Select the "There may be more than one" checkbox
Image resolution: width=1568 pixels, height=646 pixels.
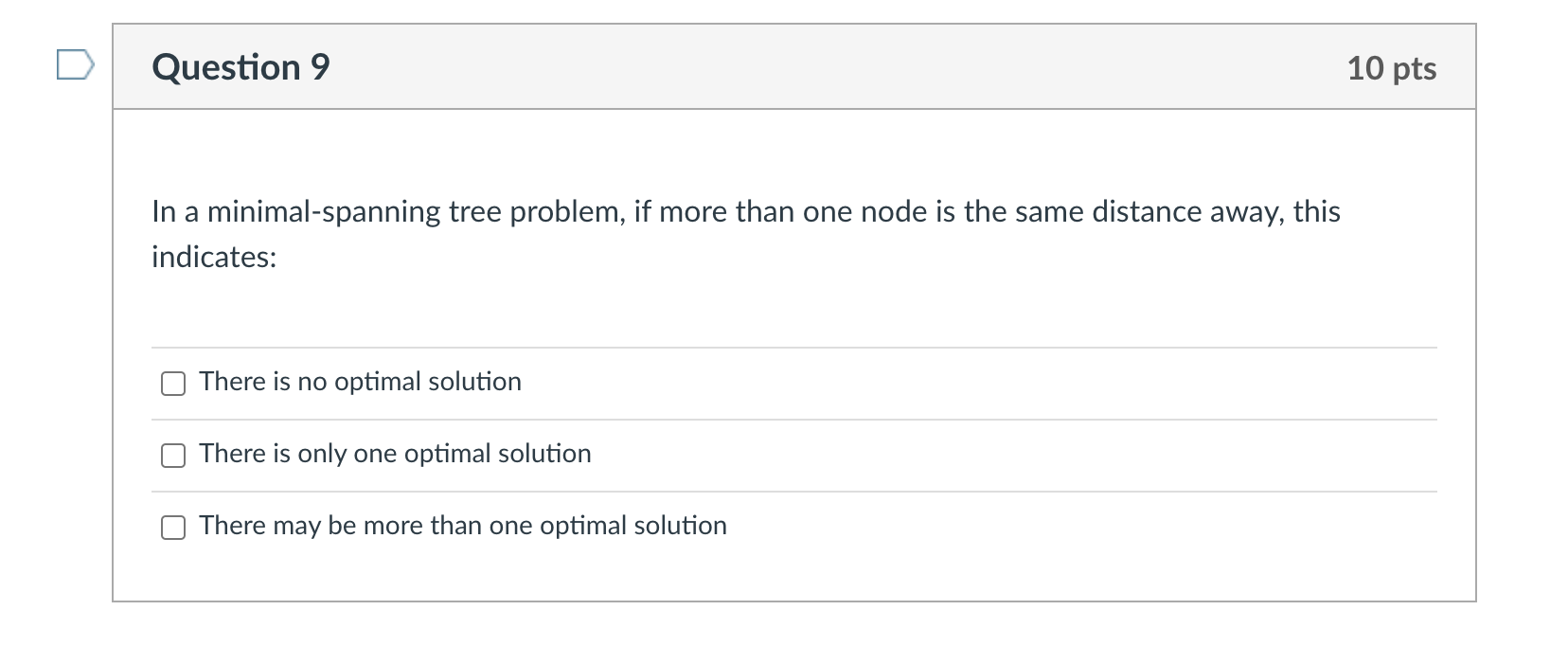coord(173,528)
